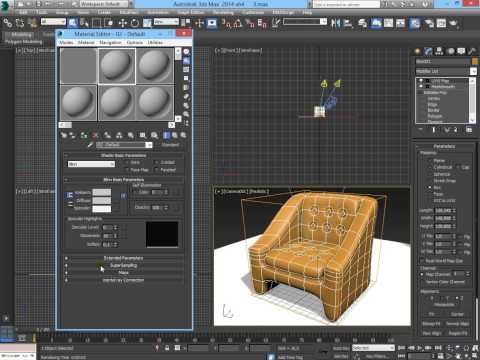Screen dimensions: 480x360
Task: Open the Navigation menu in Material Editor
Action: click(110, 43)
